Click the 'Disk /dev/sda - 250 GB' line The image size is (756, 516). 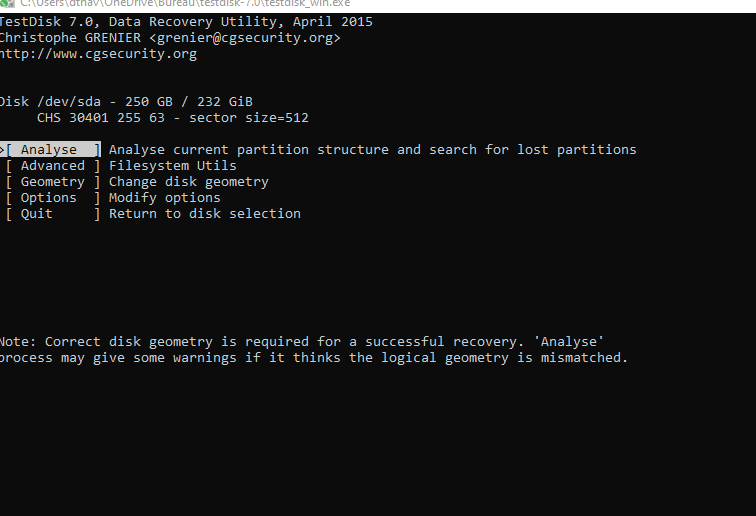(x=126, y=102)
